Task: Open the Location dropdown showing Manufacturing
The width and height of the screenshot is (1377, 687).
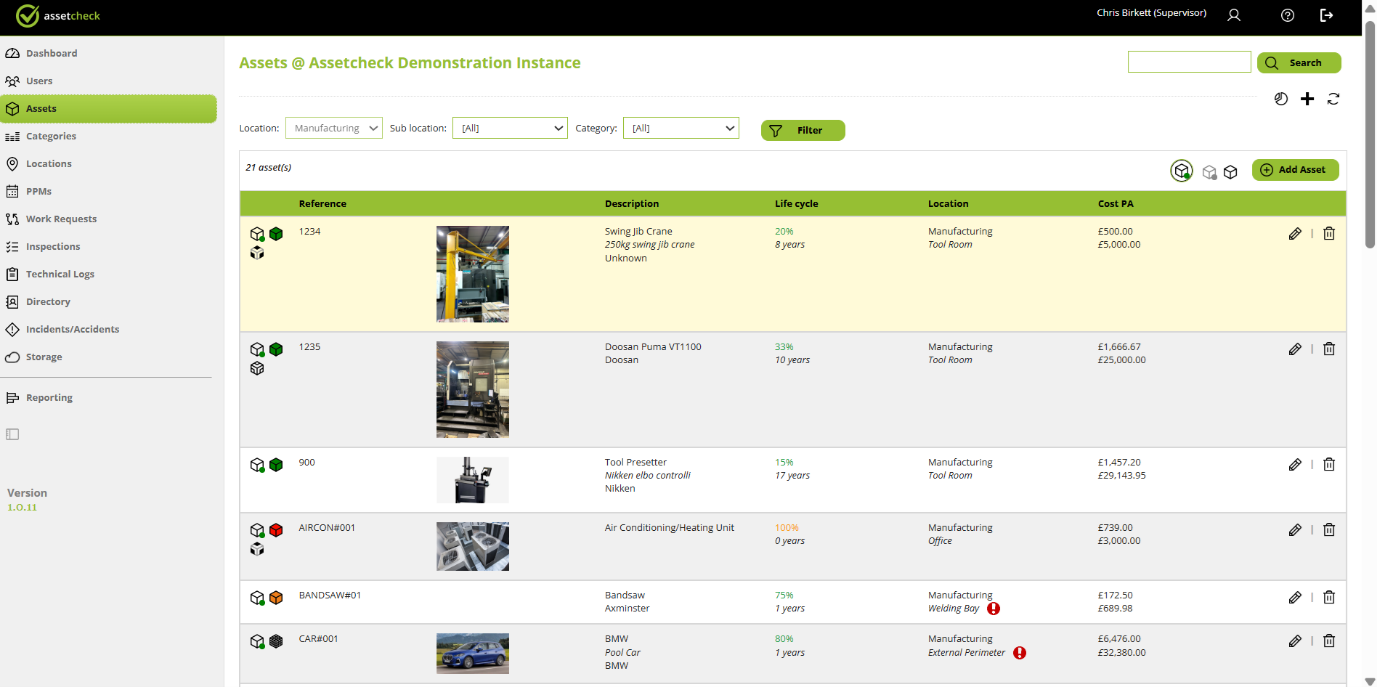Action: [333, 128]
